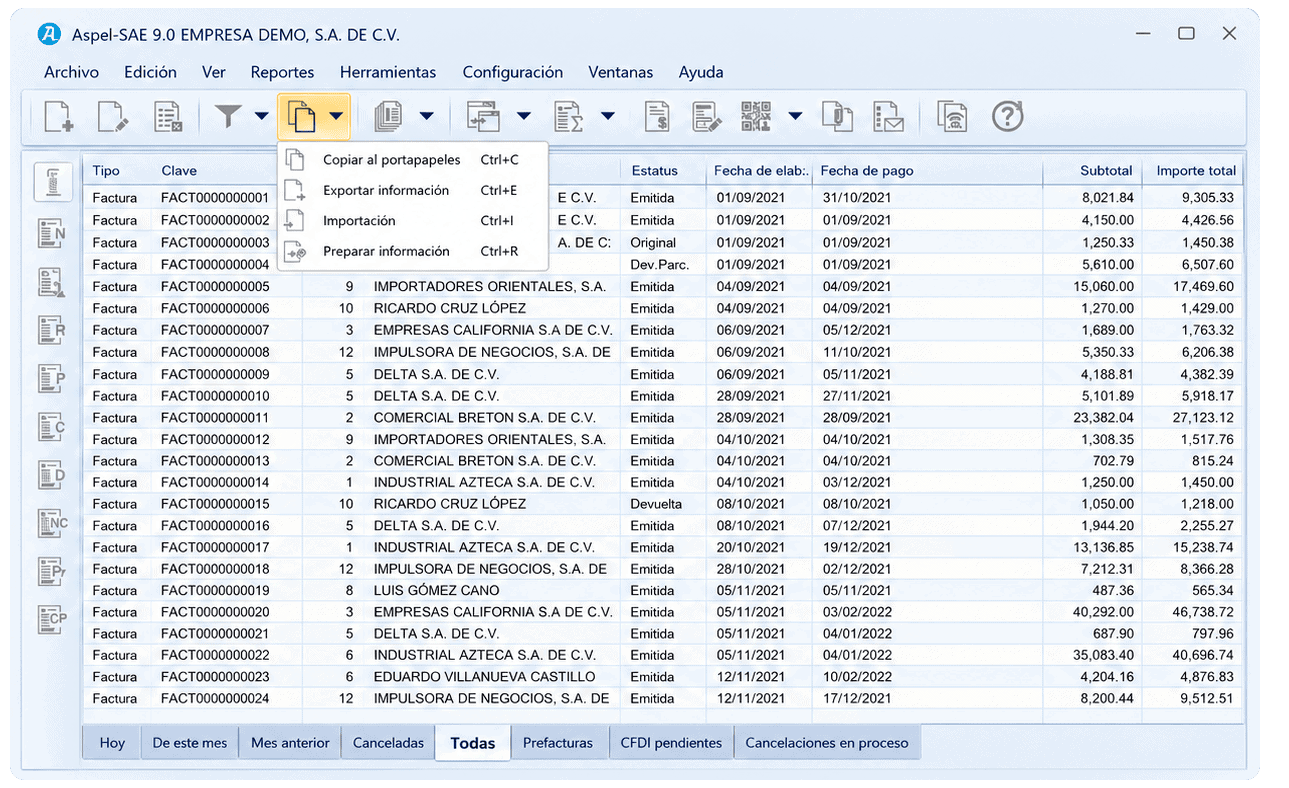Sort by the Subtotal column header
1289x788 pixels.
point(1106,171)
